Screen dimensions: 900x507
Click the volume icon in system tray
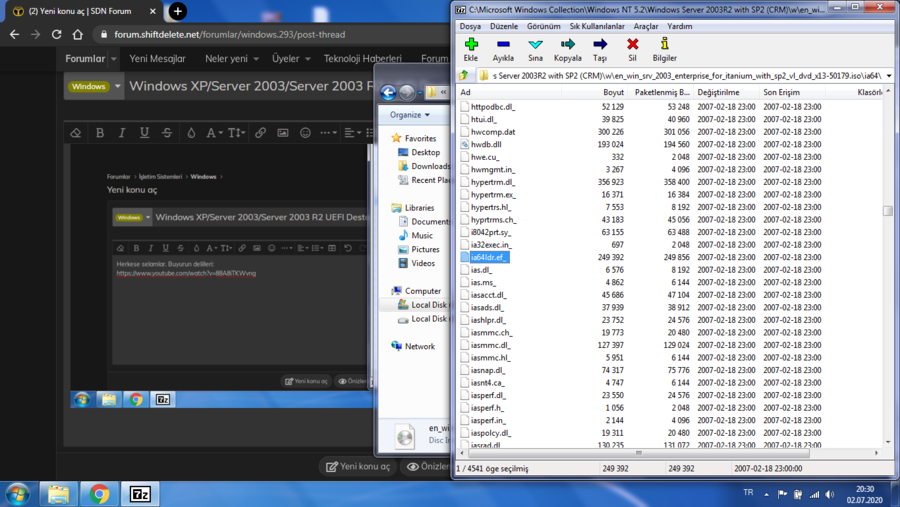click(x=830, y=494)
